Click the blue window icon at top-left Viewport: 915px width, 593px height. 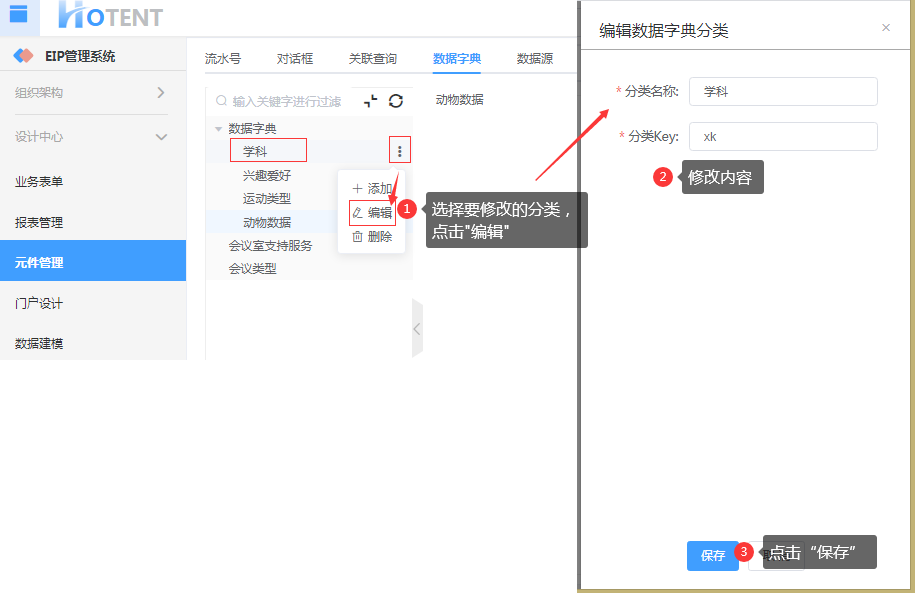(18, 14)
